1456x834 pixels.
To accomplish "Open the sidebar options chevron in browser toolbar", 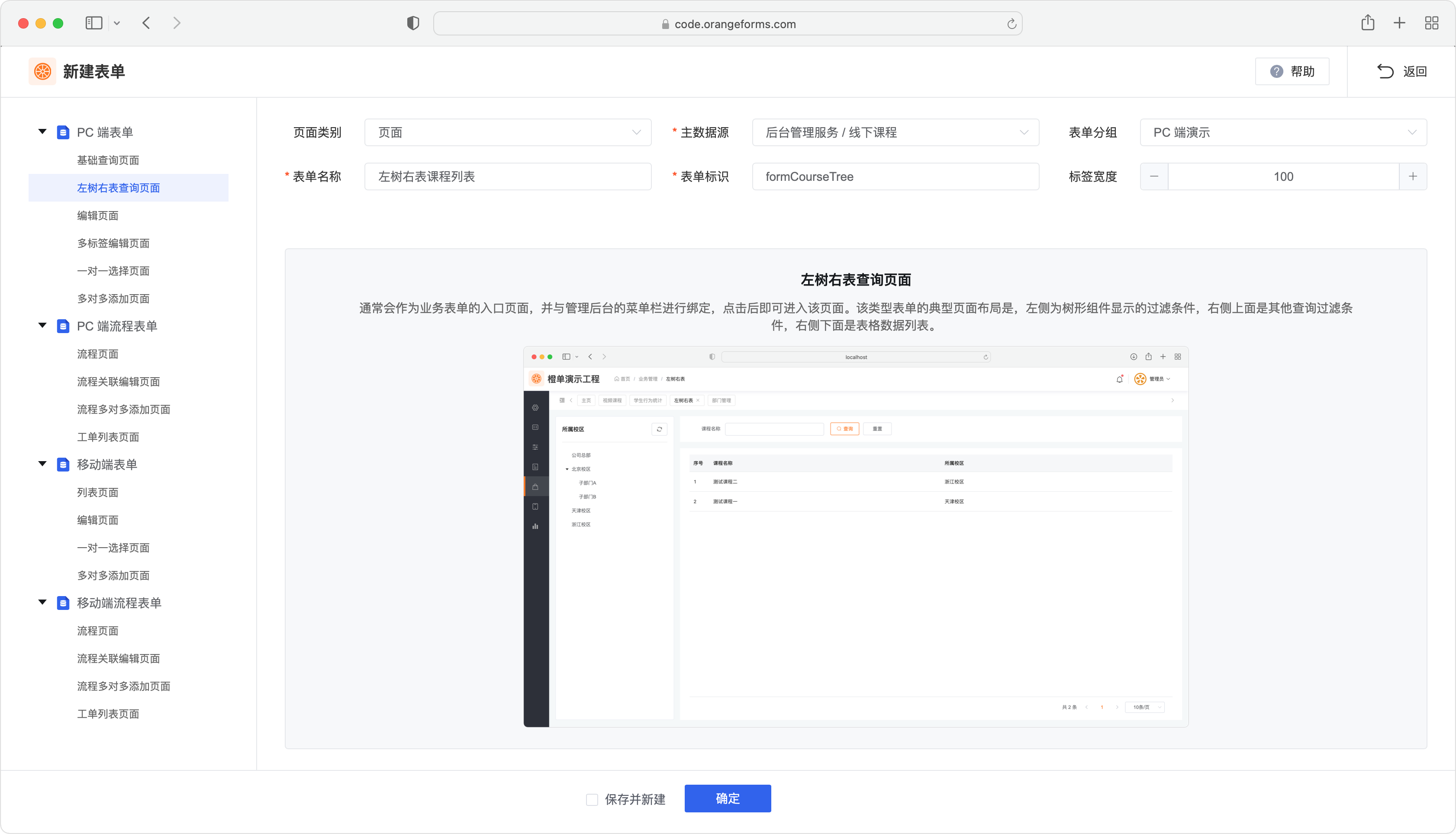I will tap(117, 23).
